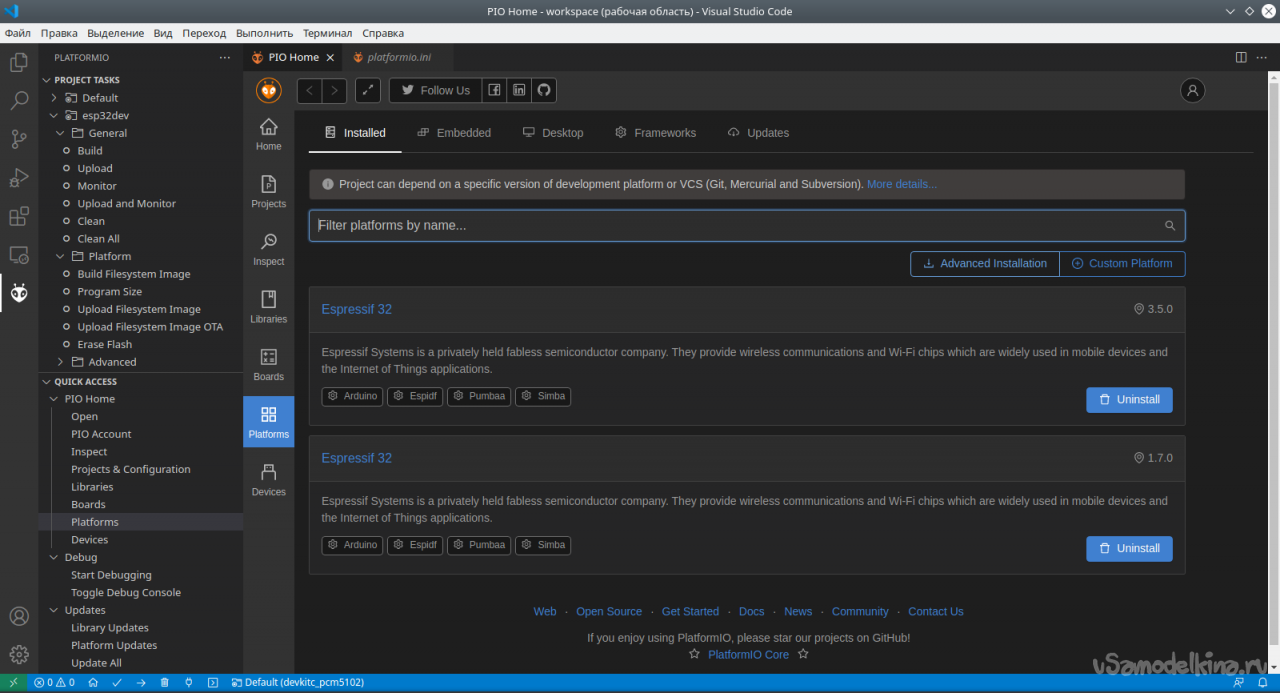Open the Explorer view in activity bar
The width and height of the screenshot is (1280, 693).
click(19, 63)
